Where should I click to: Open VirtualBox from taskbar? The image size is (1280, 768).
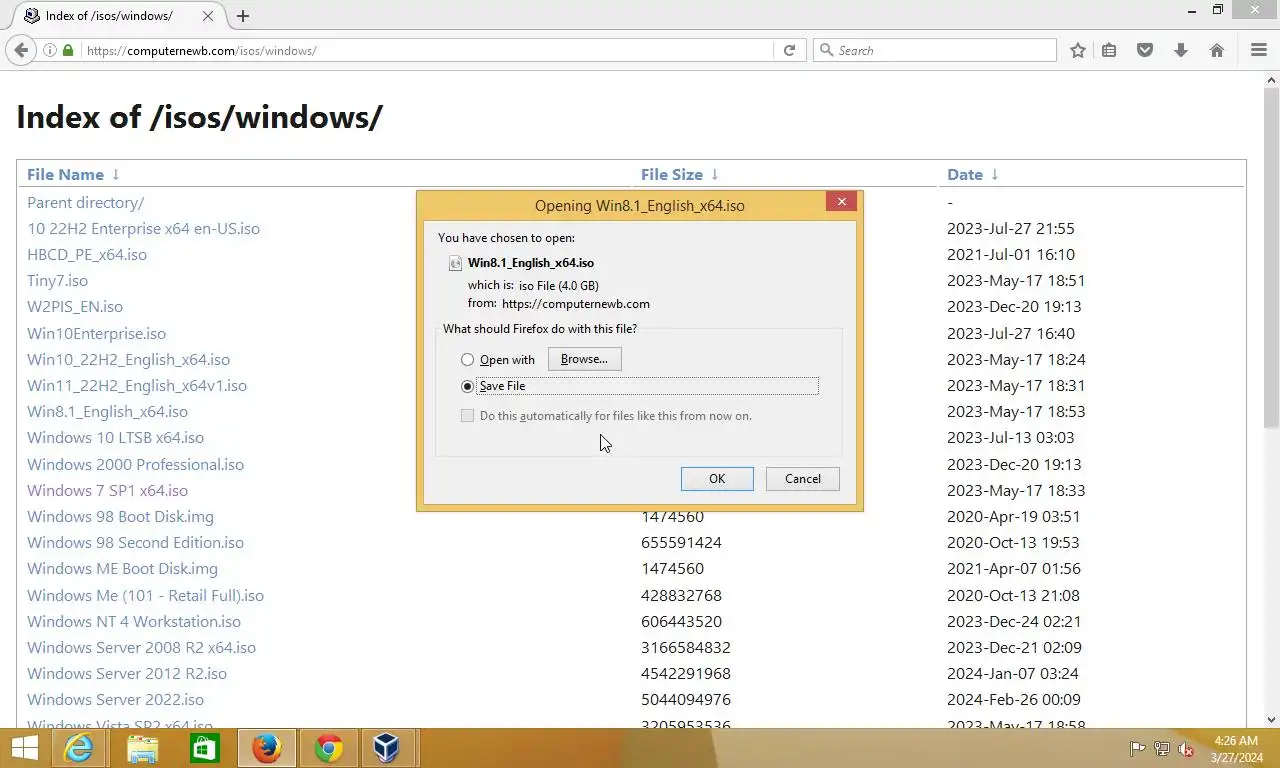pos(386,748)
